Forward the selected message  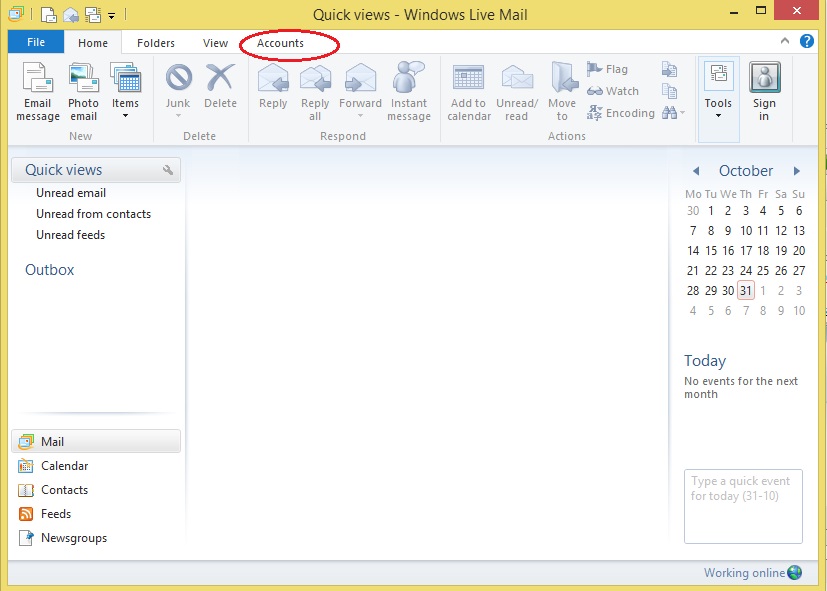[360, 87]
